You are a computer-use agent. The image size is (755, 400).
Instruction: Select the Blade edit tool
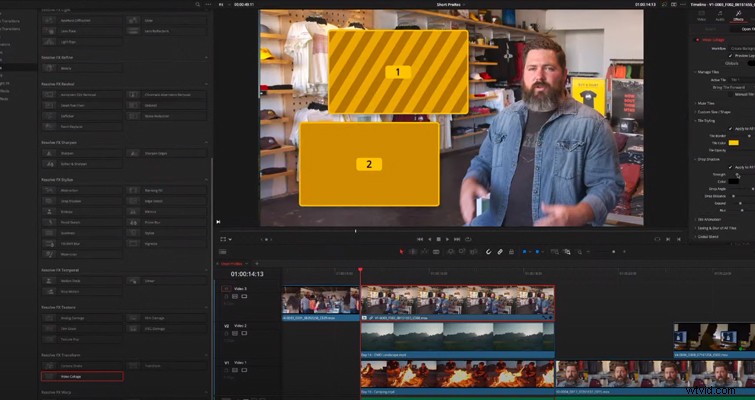point(436,252)
